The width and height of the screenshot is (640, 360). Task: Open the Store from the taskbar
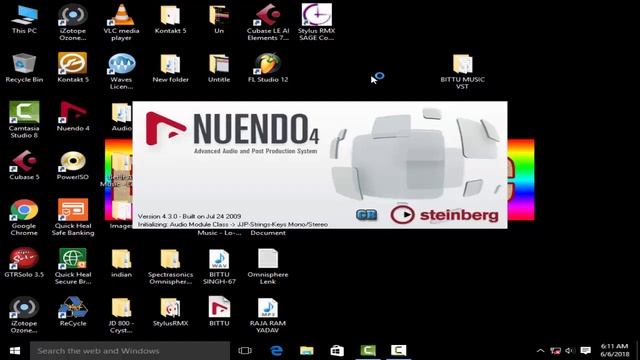point(337,351)
